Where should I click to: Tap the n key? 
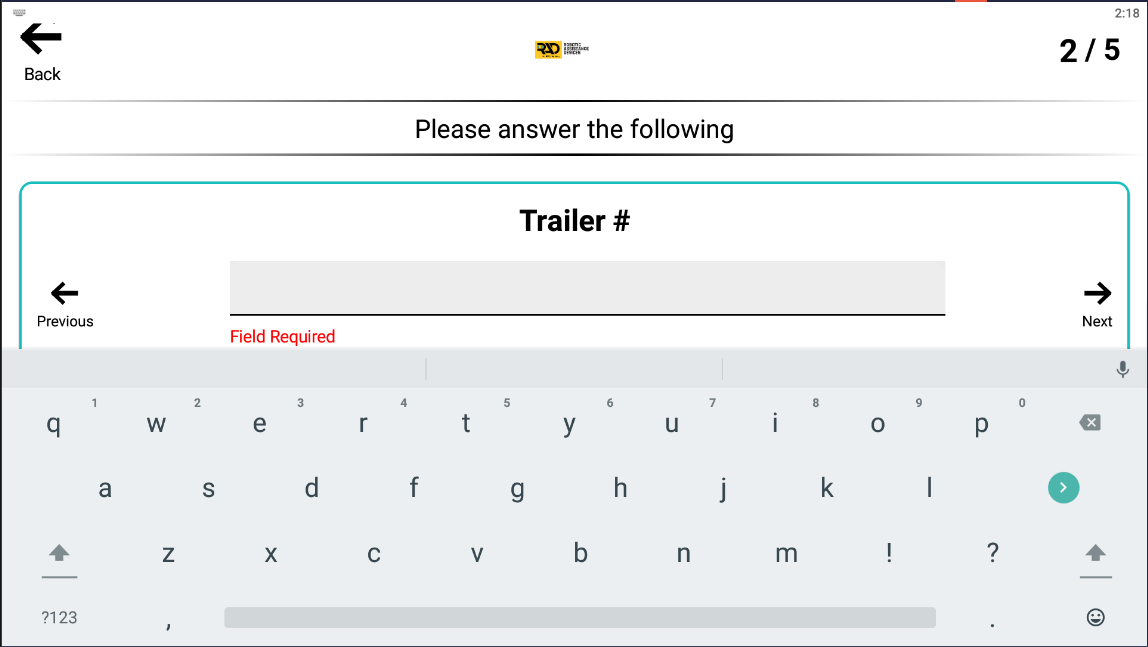point(683,553)
